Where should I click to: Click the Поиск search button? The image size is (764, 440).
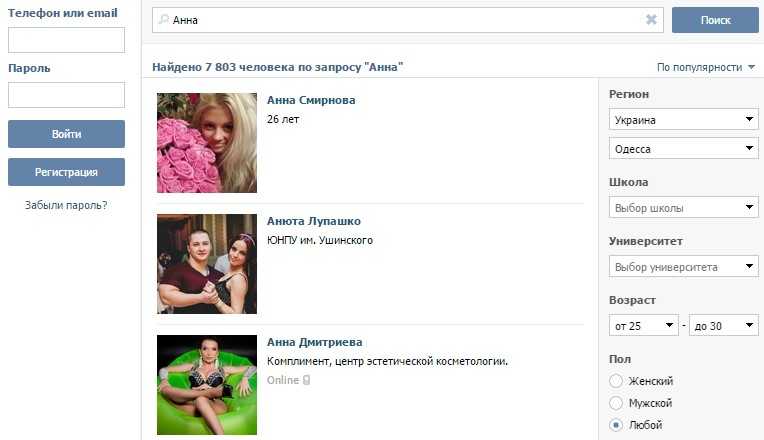pyautogui.click(x=715, y=20)
